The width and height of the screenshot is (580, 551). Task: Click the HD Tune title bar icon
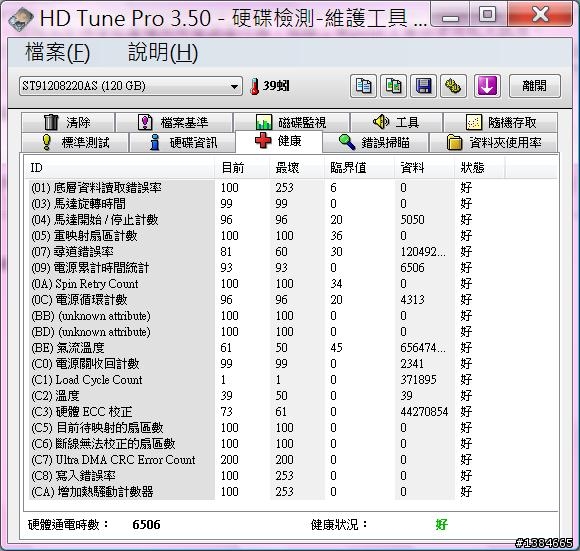pyautogui.click(x=21, y=19)
